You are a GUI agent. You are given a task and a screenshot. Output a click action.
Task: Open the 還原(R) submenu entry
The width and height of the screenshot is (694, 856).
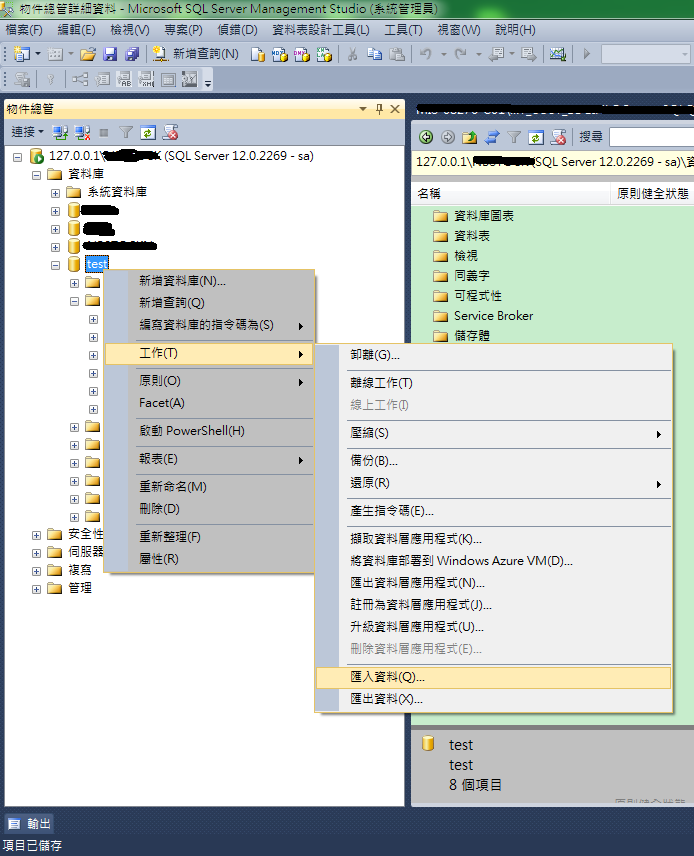[493, 483]
